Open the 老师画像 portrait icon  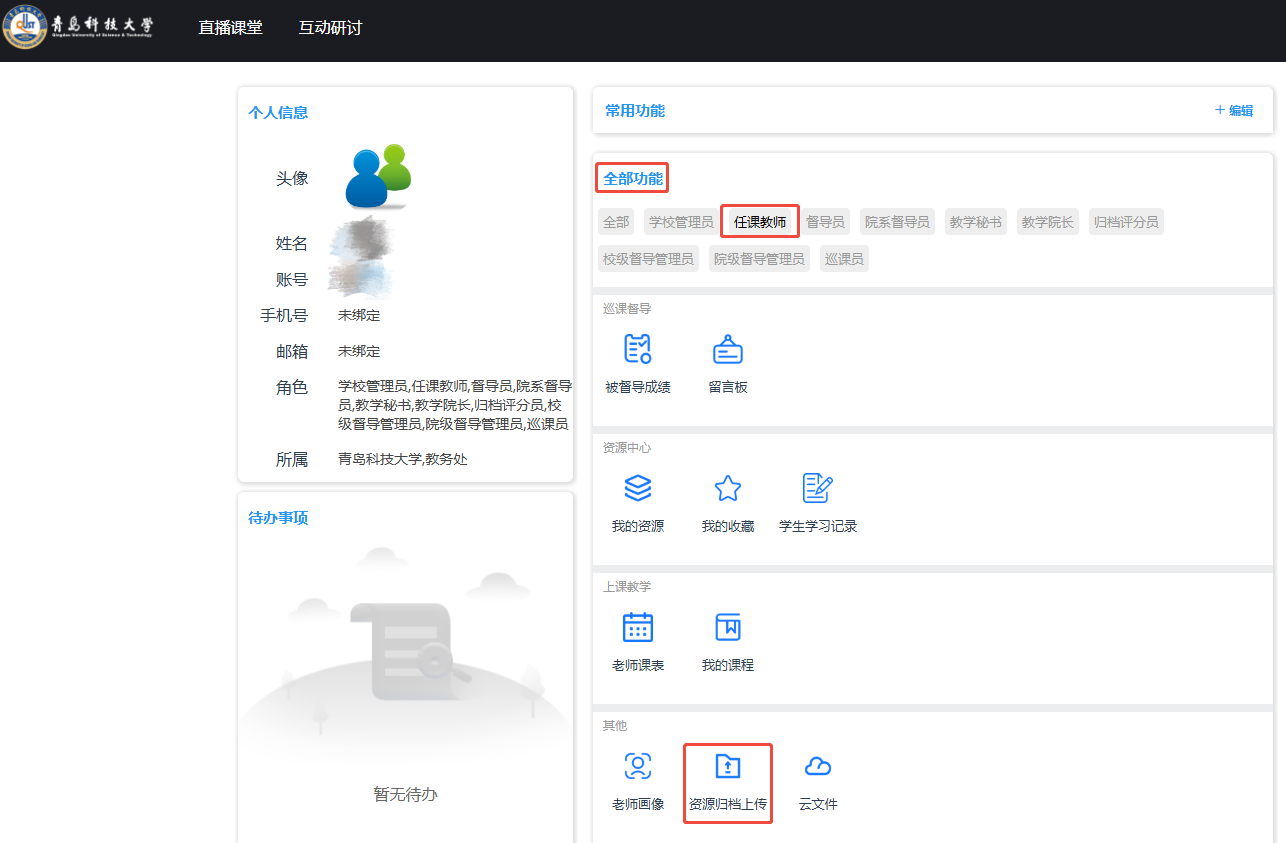pyautogui.click(x=637, y=766)
